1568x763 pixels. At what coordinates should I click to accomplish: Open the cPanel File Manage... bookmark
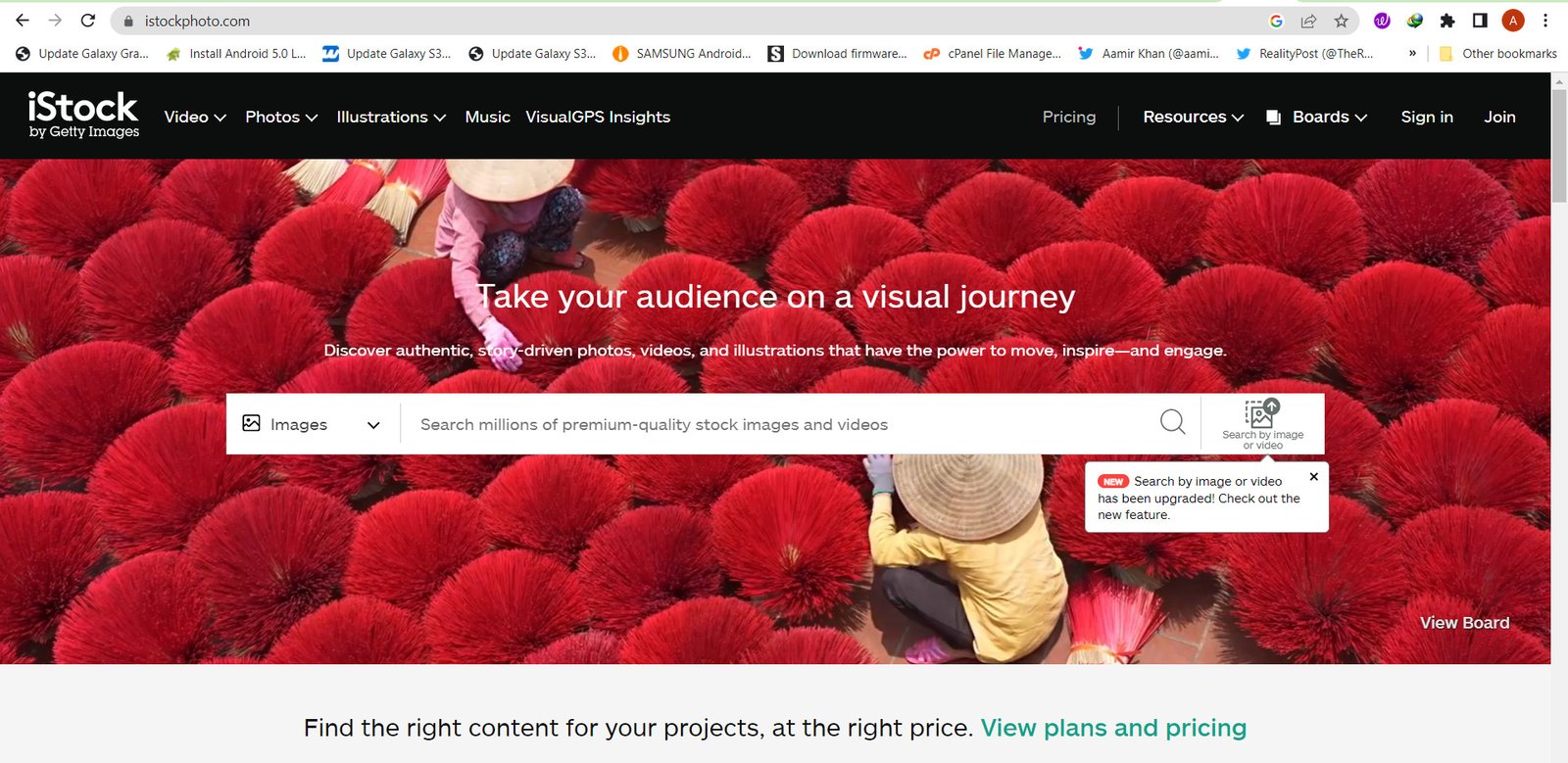click(x=993, y=54)
